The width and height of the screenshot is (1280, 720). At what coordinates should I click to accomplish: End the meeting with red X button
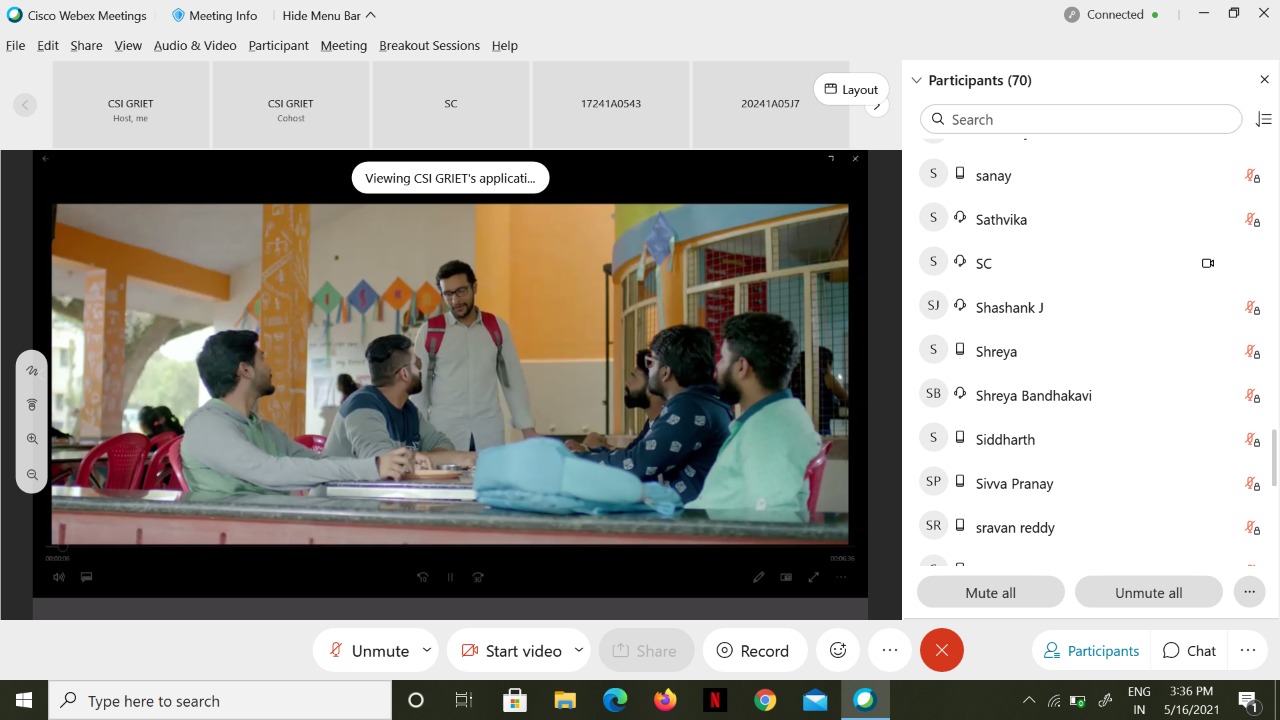(x=941, y=650)
